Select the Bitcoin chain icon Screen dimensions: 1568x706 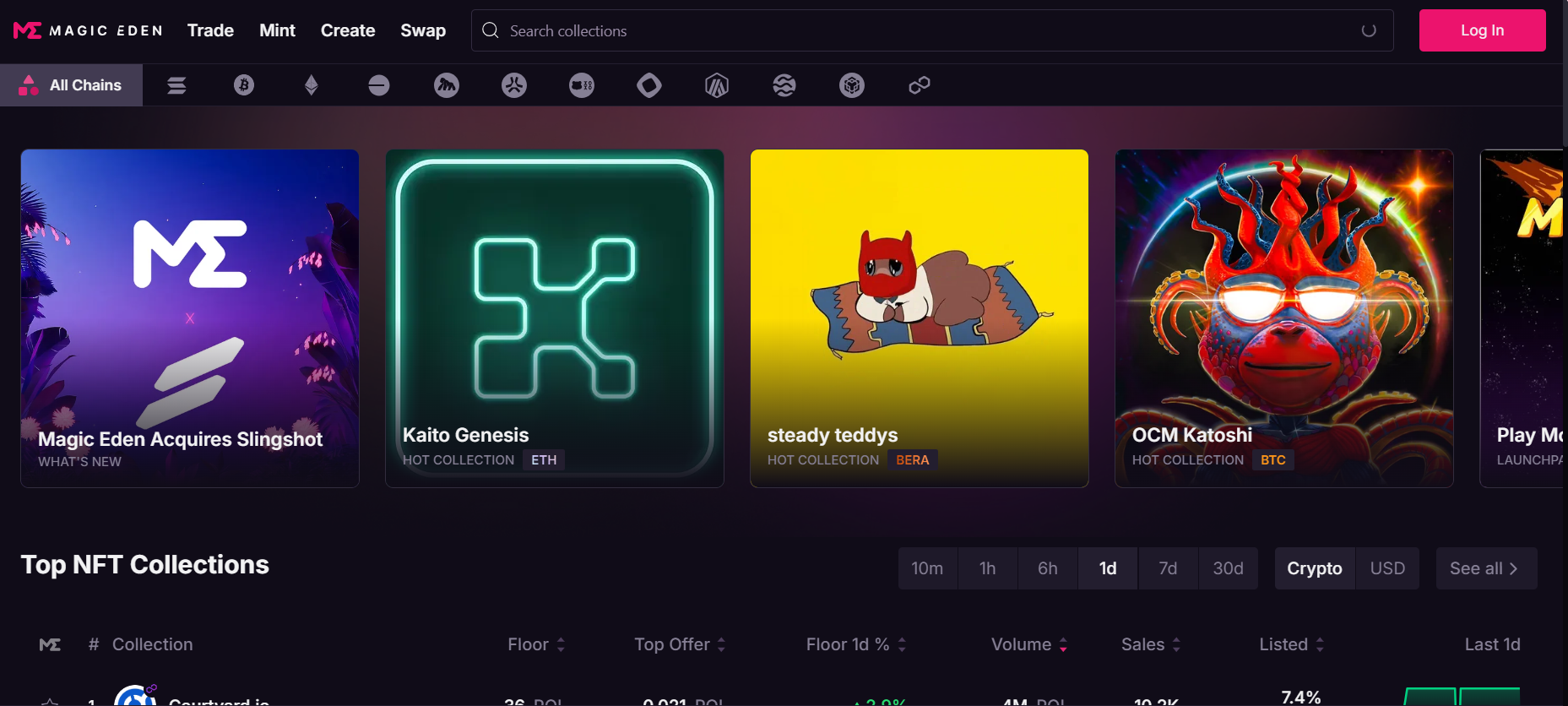[x=244, y=85]
